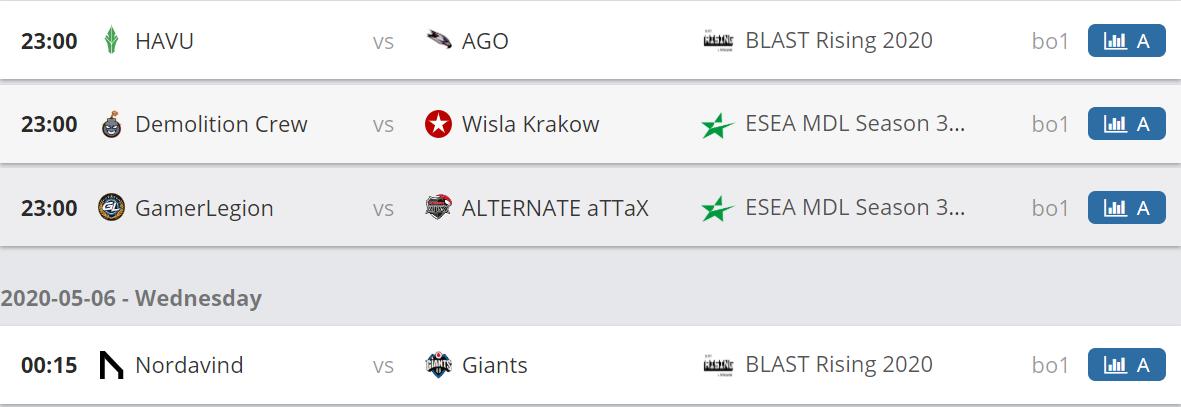Click the 2020-05-06 Wednesday date header
The image size is (1181, 407).
coord(131,298)
